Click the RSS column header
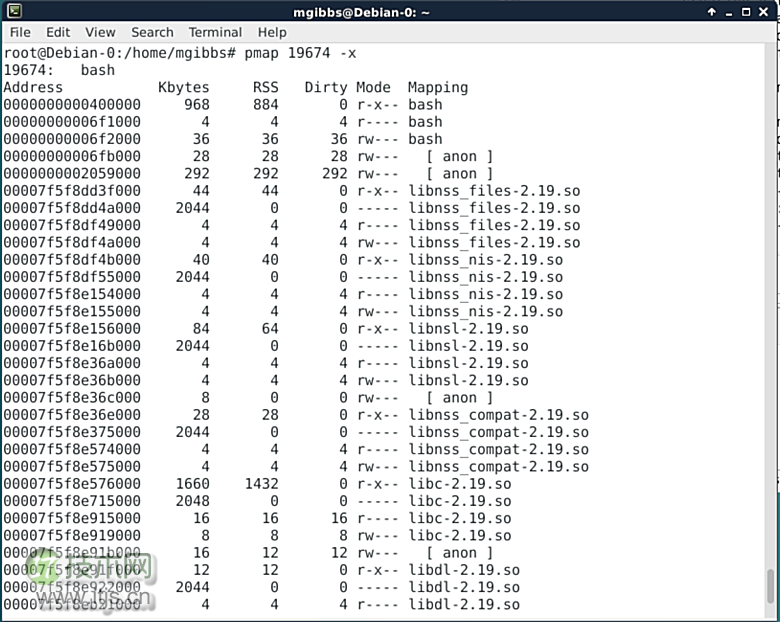 click(266, 88)
